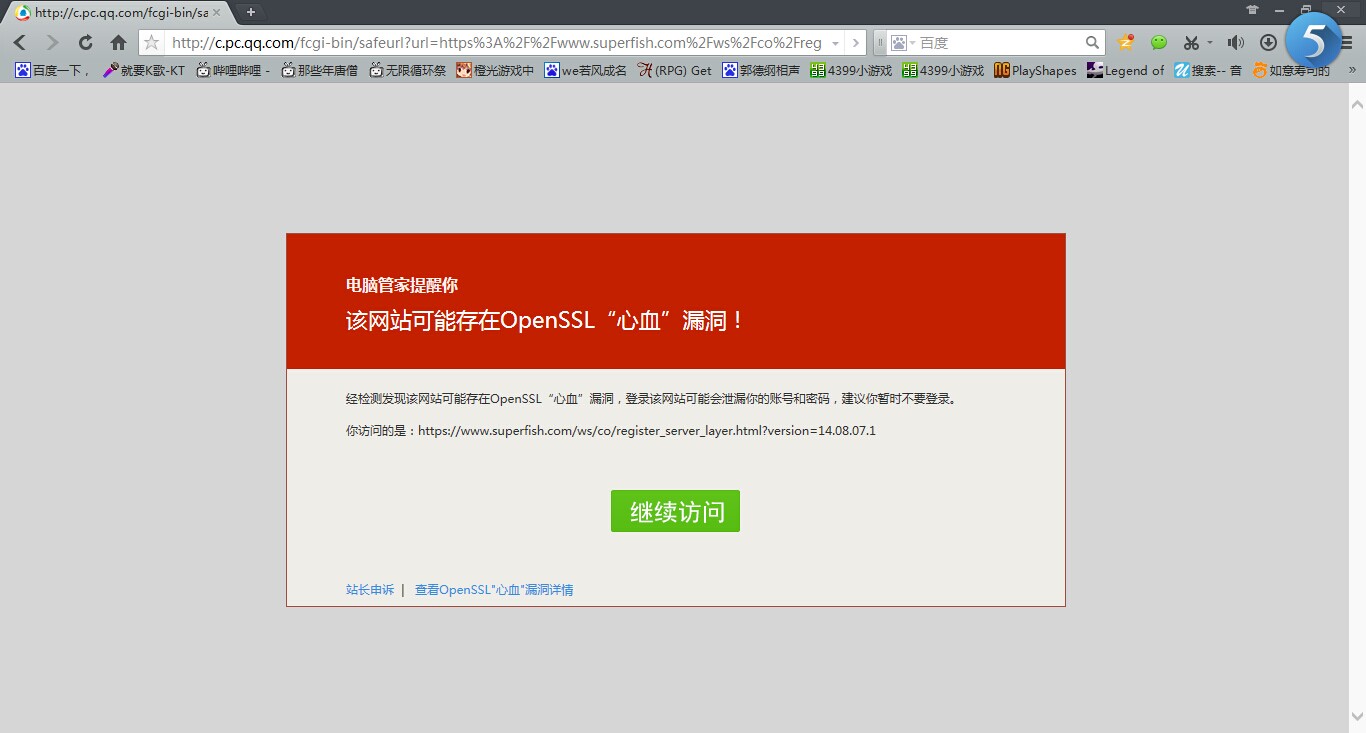This screenshot has width=1366, height=733.
Task: Open the we若风成名 bookmark
Action: point(585,70)
